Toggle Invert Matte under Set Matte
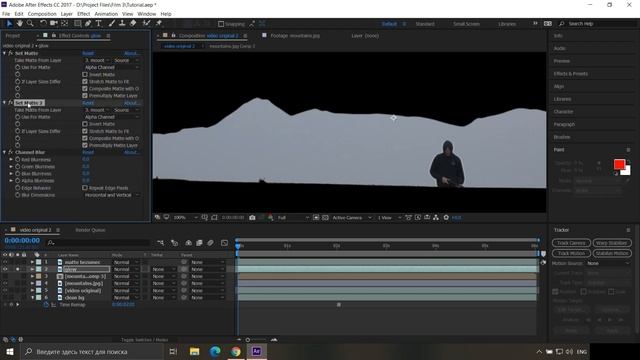This screenshot has height=360, width=640. 85,74
